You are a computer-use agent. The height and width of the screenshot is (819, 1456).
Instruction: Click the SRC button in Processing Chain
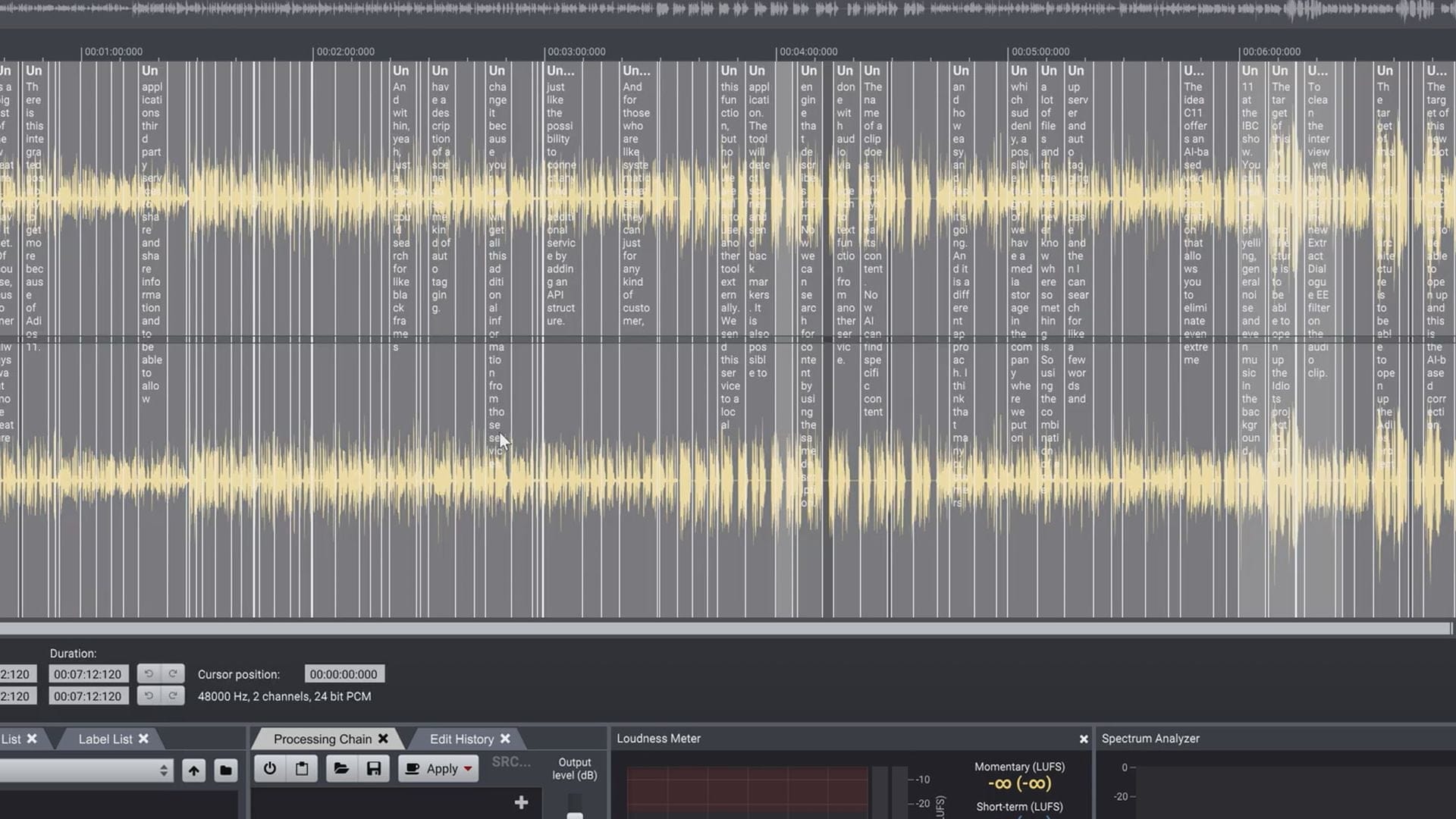pos(511,761)
